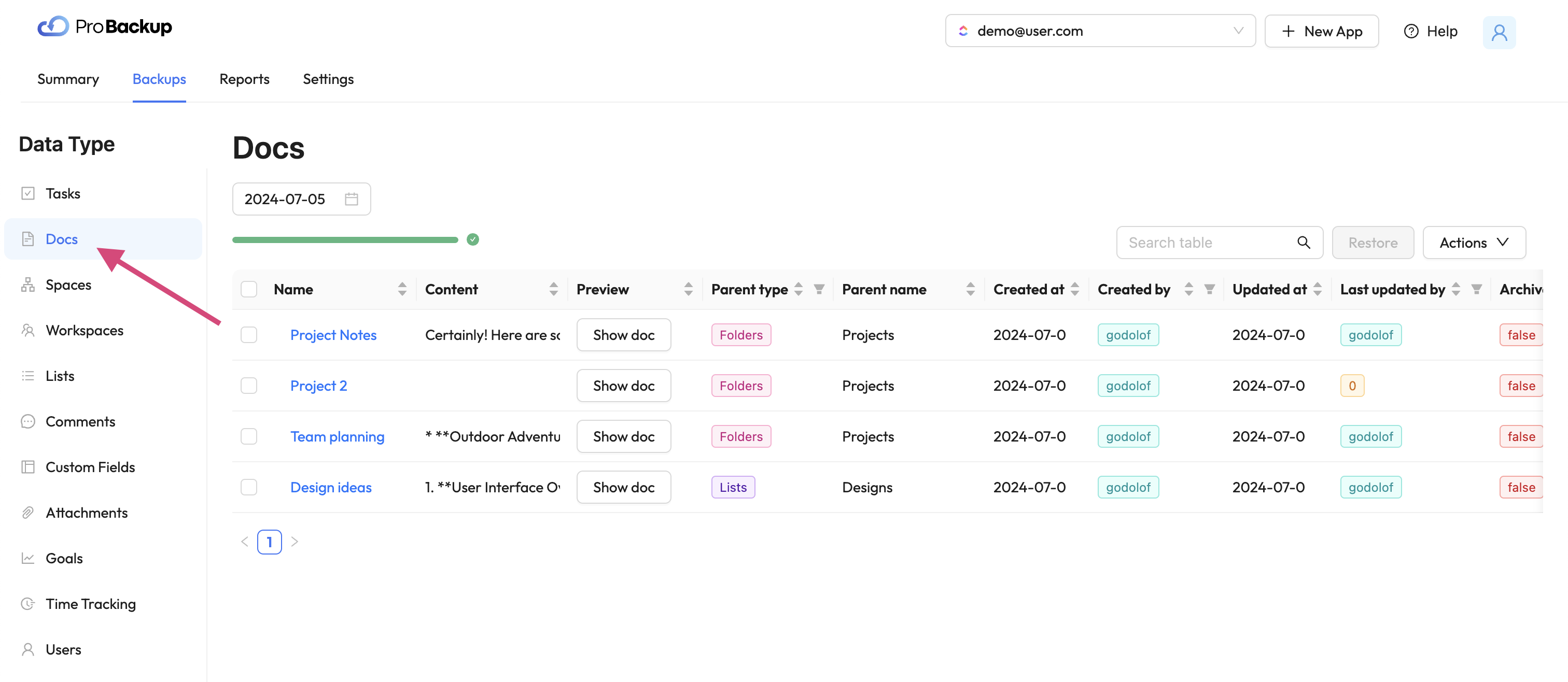Sort the Content column
The width and height of the screenshot is (1568, 682).
pos(553,290)
